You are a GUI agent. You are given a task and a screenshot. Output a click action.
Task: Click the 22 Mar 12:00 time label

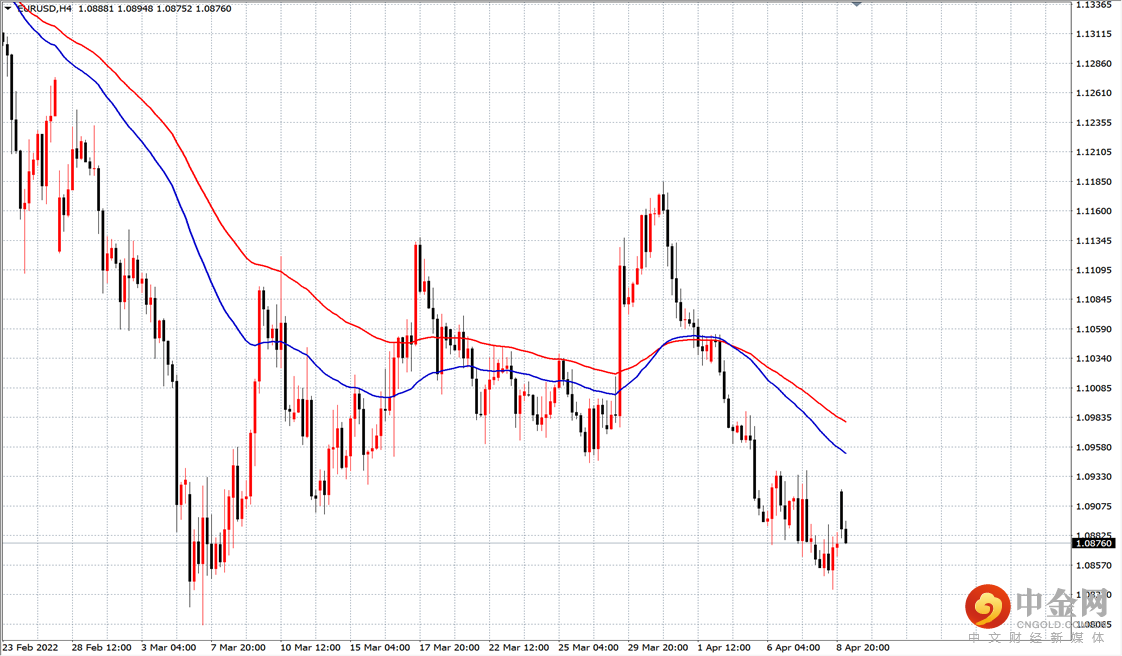click(x=519, y=647)
